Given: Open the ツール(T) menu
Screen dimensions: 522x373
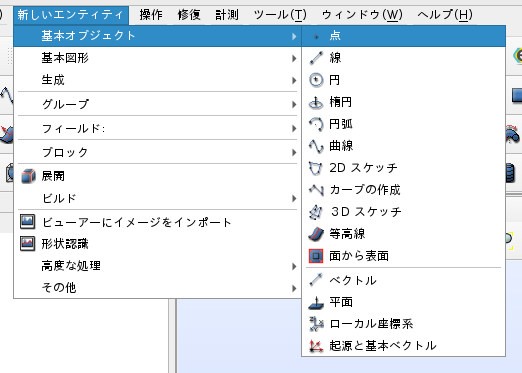Looking at the screenshot, I should [x=280, y=15].
